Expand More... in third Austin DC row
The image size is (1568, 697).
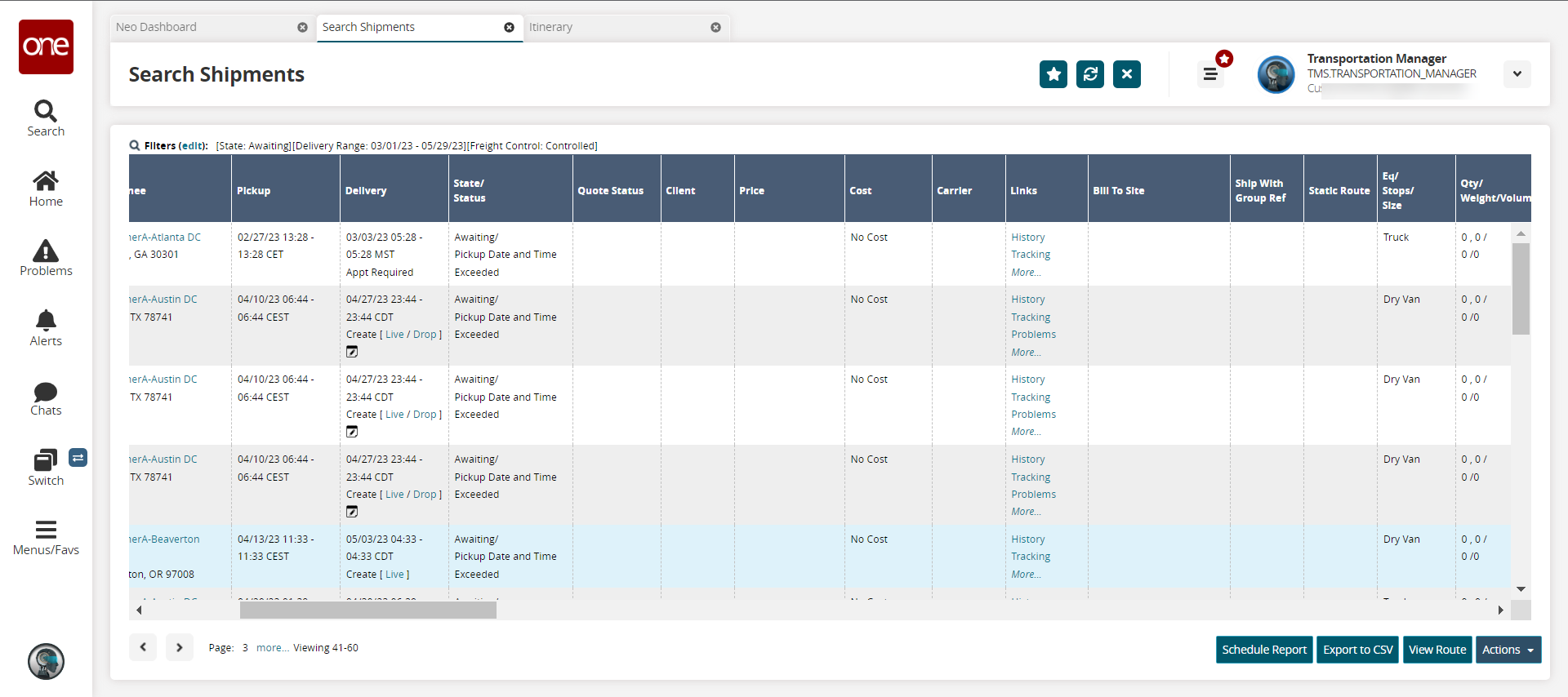1026,512
